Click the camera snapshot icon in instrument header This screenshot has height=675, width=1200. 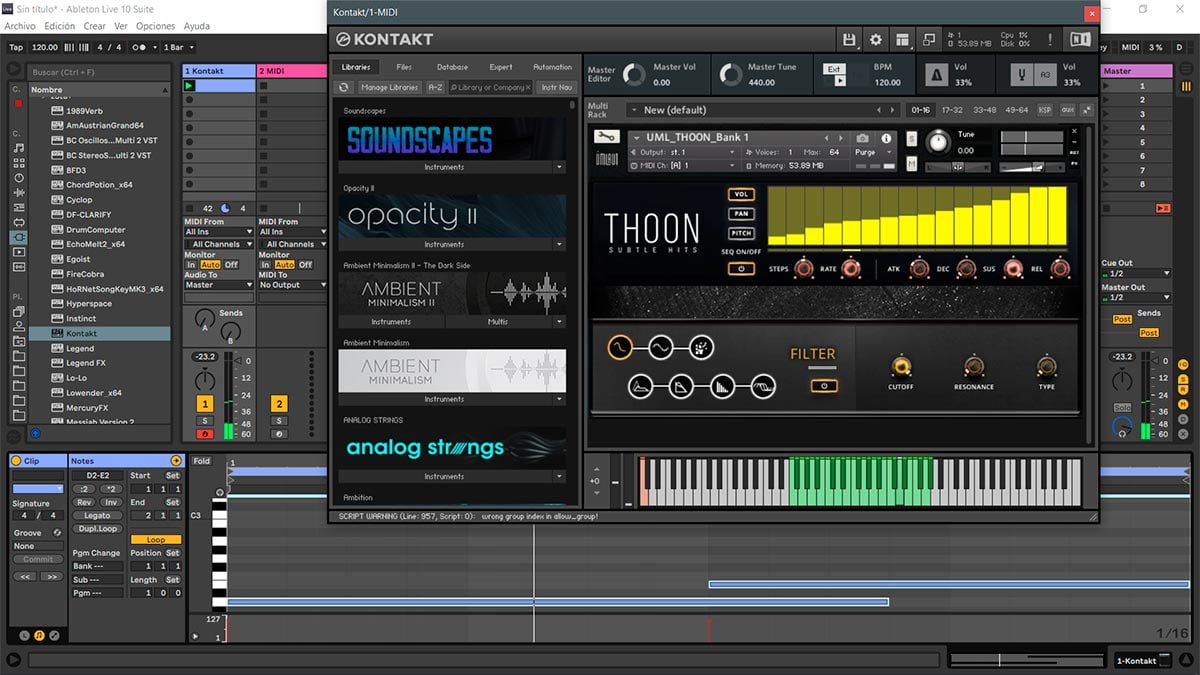[862, 138]
